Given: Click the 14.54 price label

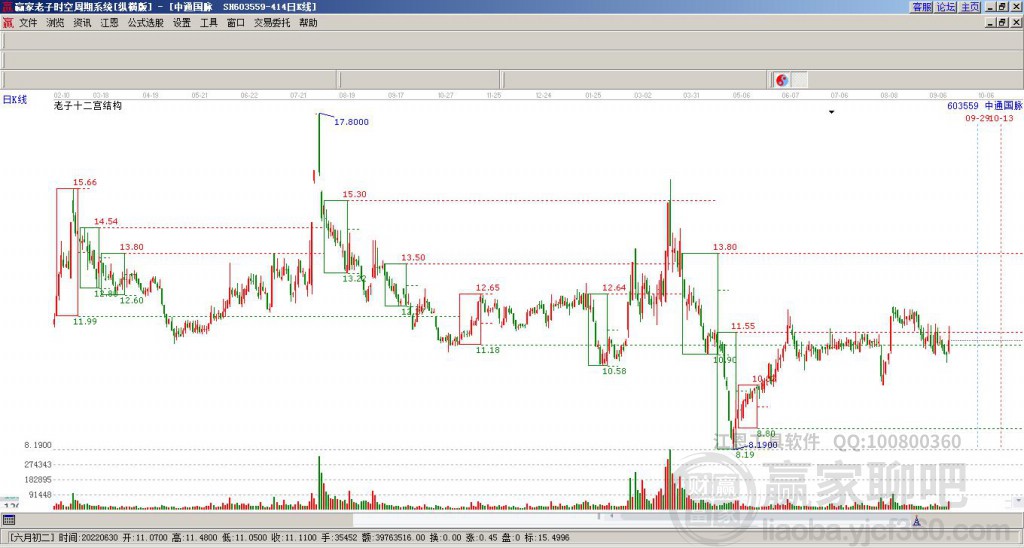Looking at the screenshot, I should [106, 221].
